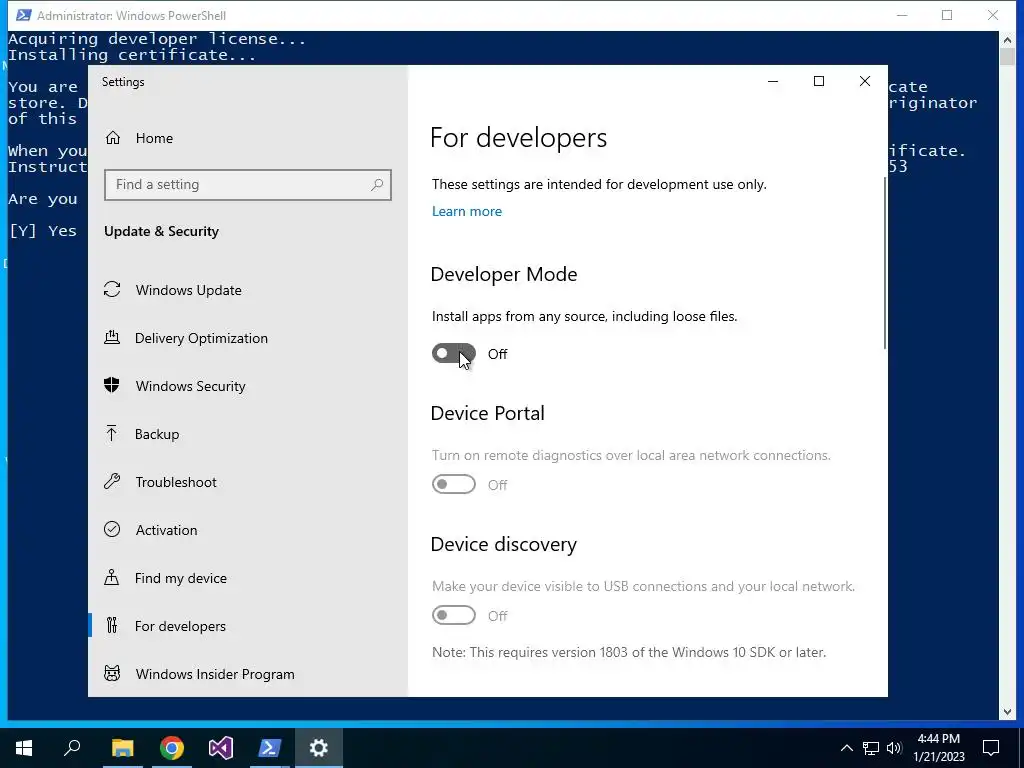
Task: Click the Windows Update refresh icon
Action: pyautogui.click(x=112, y=289)
